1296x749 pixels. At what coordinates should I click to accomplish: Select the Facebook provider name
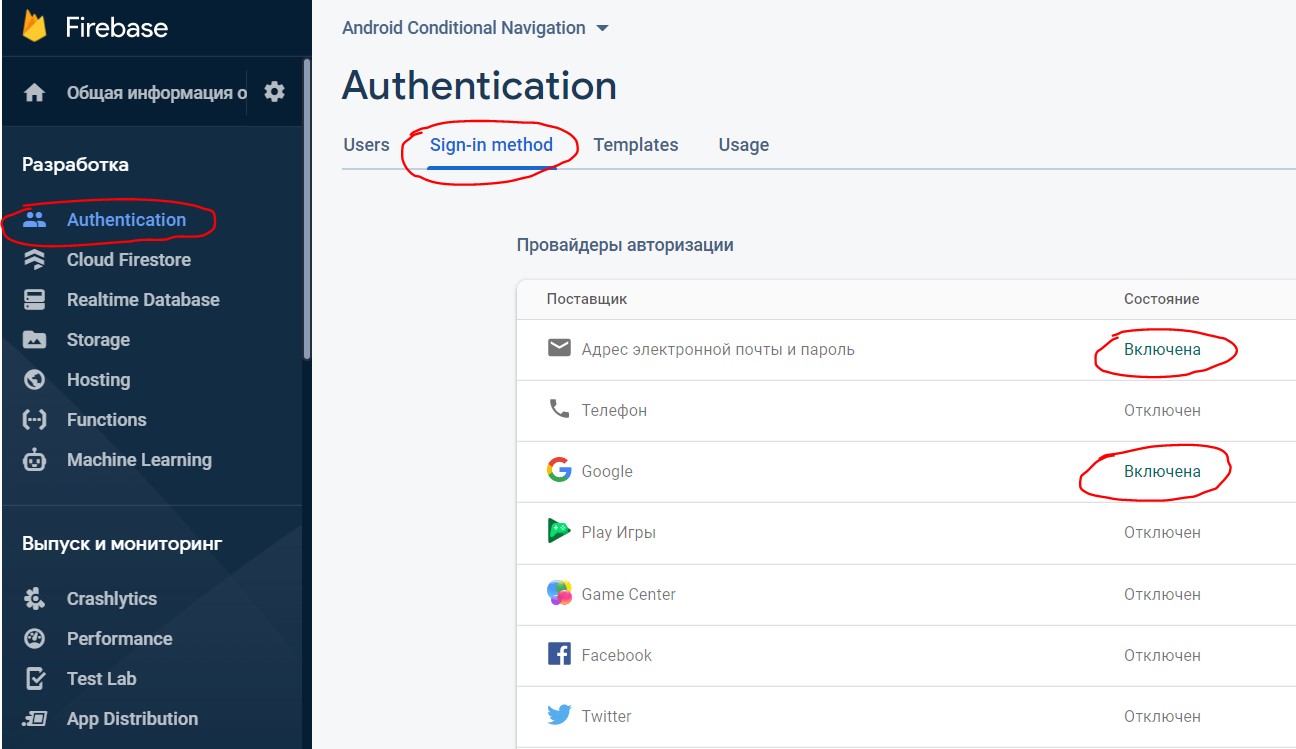click(x=616, y=655)
